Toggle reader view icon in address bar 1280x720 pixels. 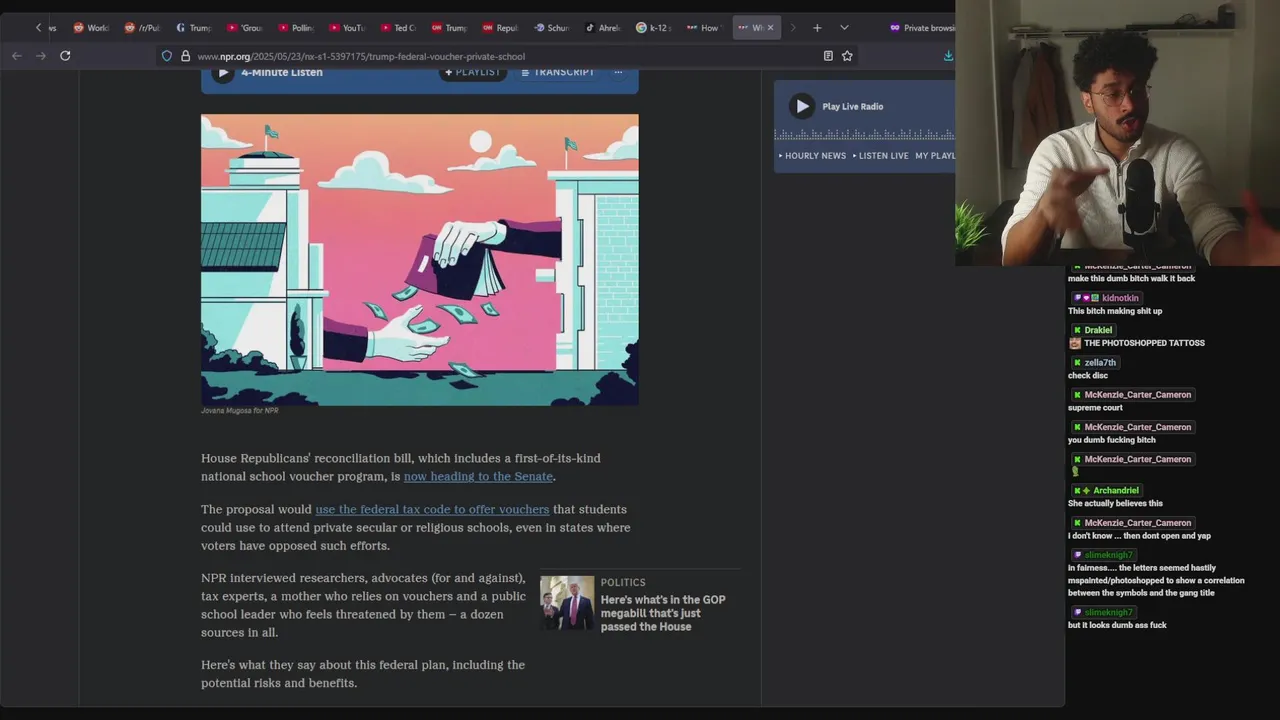pyautogui.click(x=828, y=56)
